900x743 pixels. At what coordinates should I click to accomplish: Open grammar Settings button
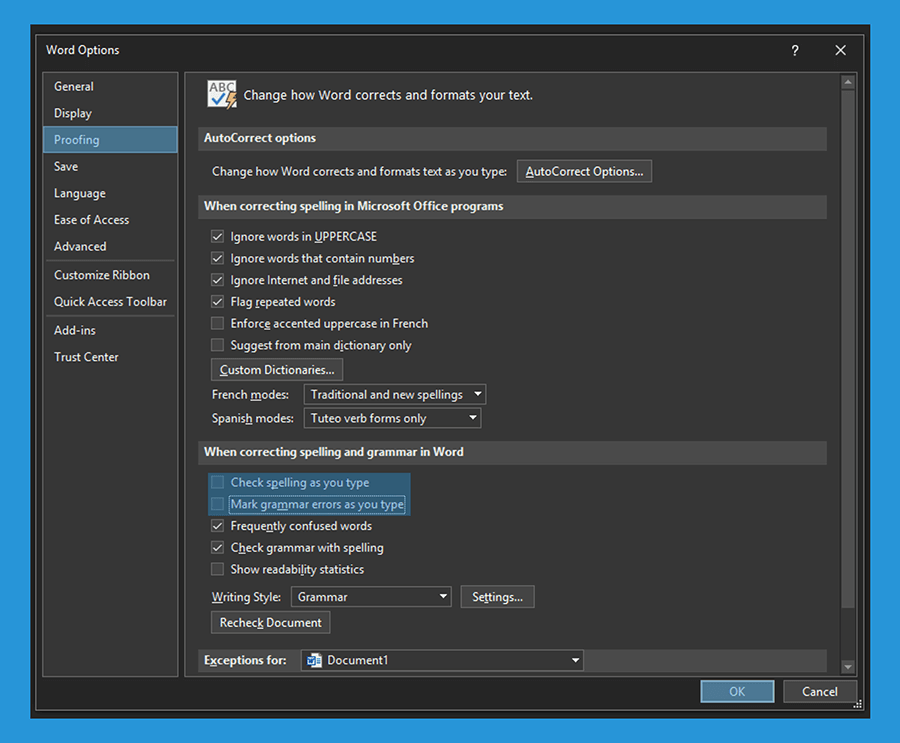[x=497, y=597]
